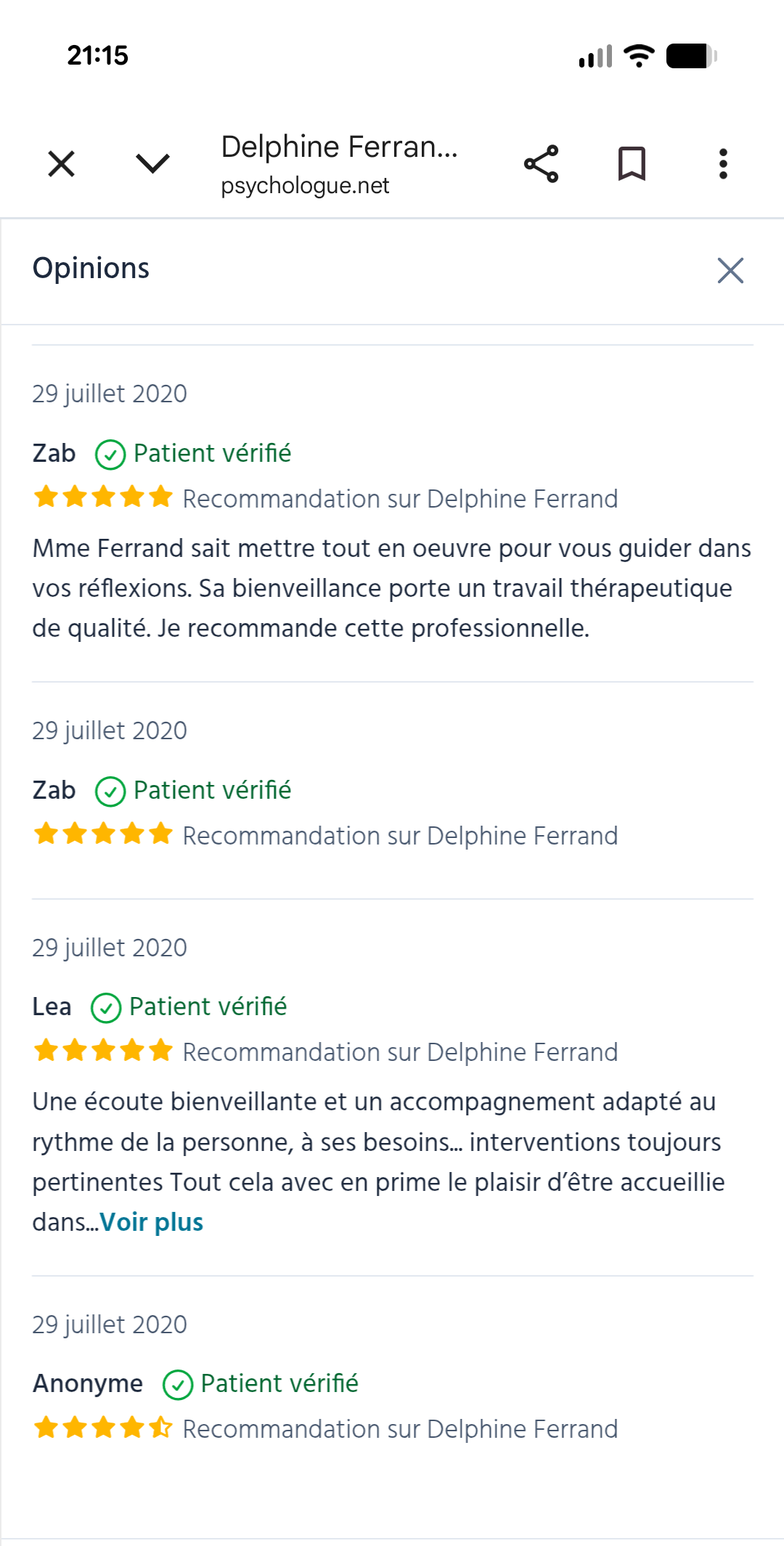Close the Opinions panel
This screenshot has width=784, height=1546.
pyautogui.click(x=730, y=270)
